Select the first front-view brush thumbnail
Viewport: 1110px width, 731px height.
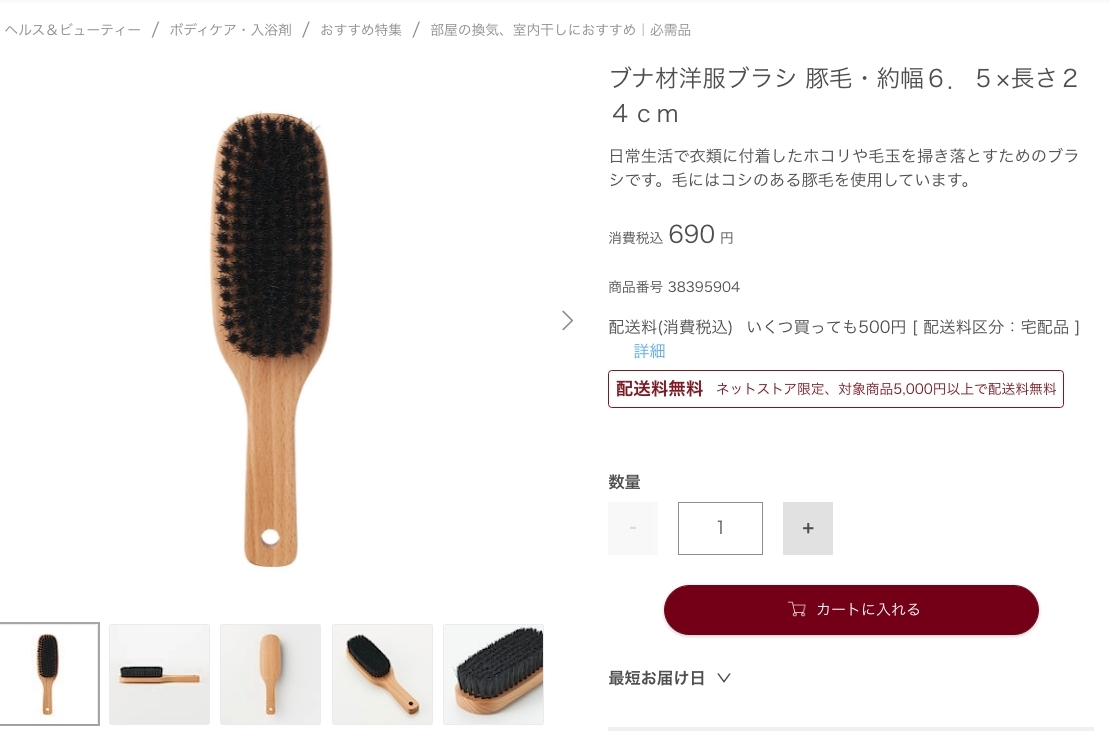click(49, 674)
